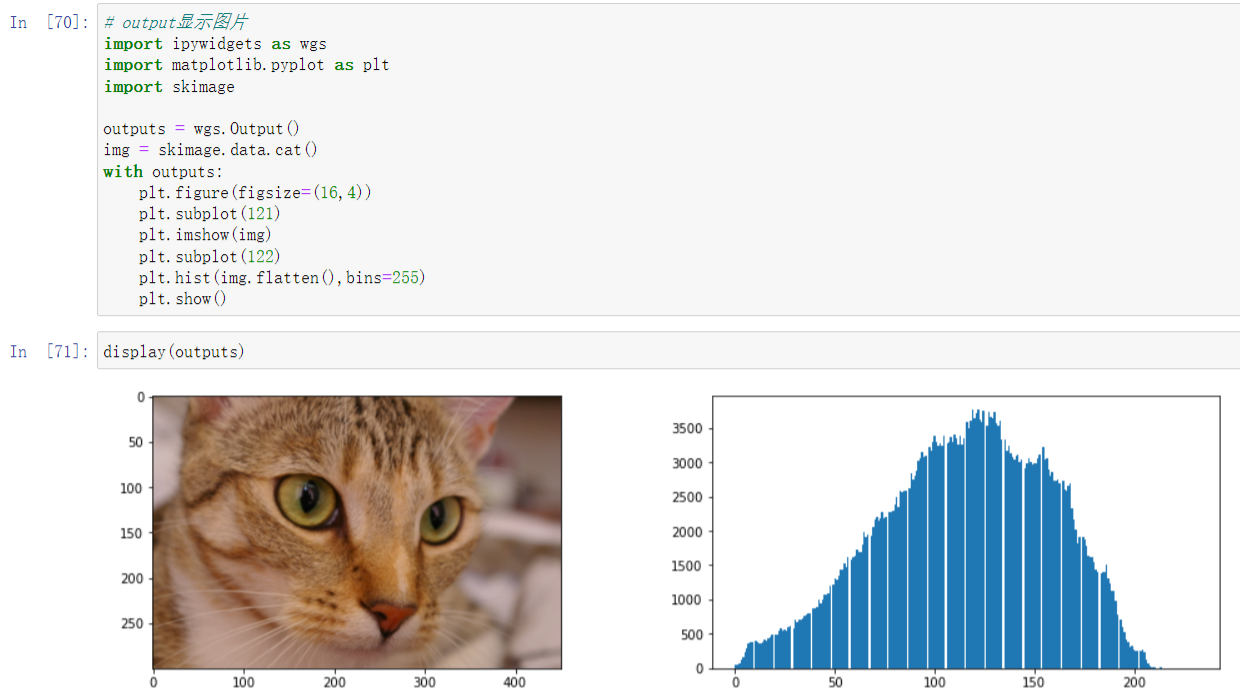Click the 'plt.subplot(122)' line
Viewport: 1240px width, 694px height.
click(x=210, y=256)
